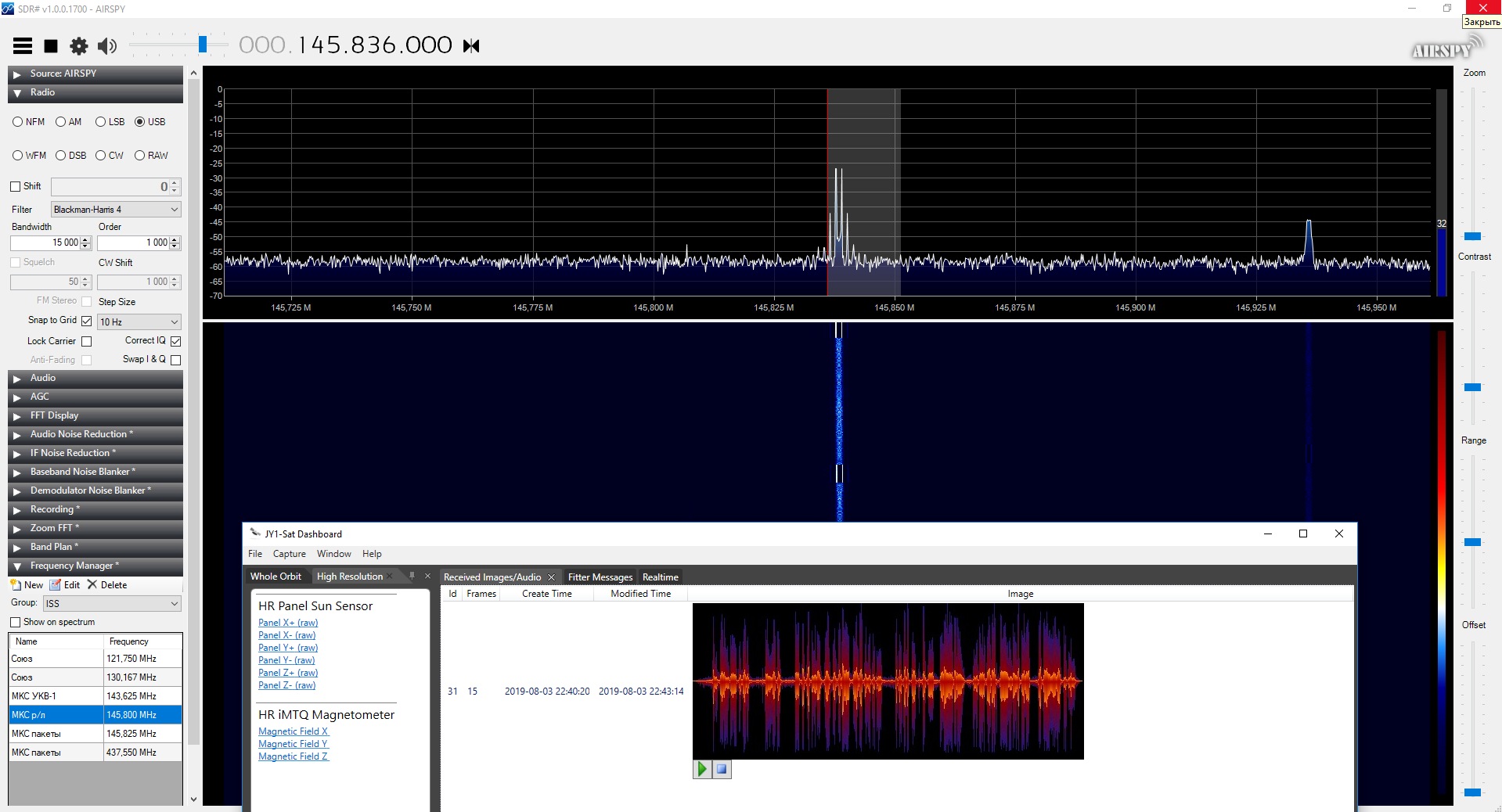
Task: Open the Panel X+ (raw) link
Action: (x=288, y=623)
